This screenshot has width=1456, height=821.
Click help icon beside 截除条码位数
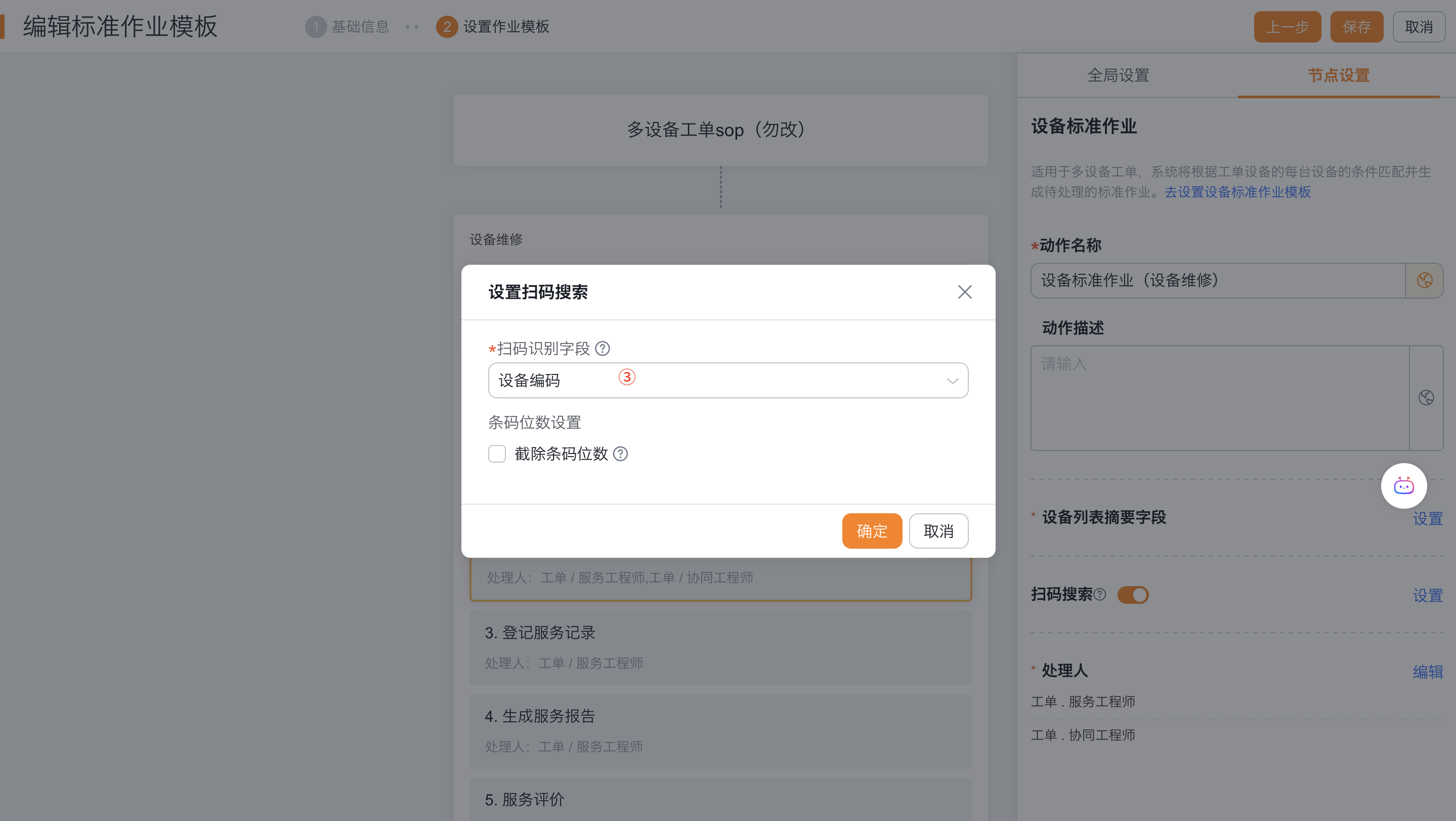pyautogui.click(x=621, y=454)
